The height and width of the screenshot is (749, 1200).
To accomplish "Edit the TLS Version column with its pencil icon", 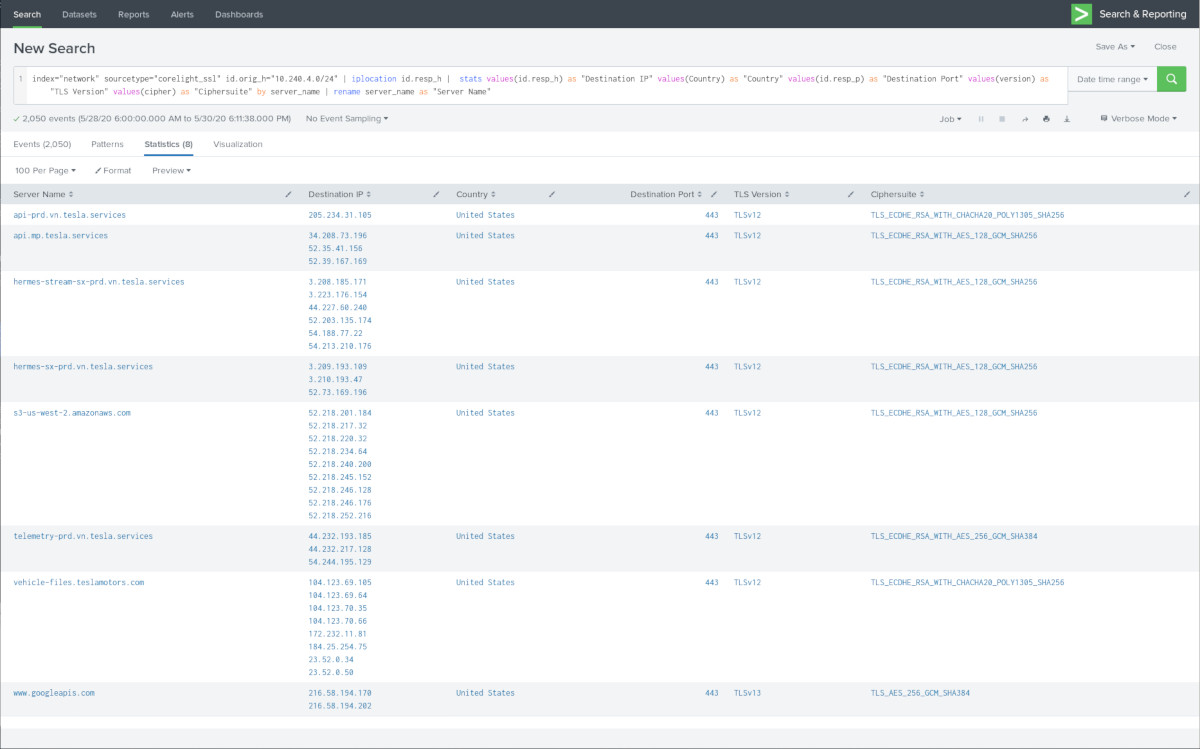I will pos(851,194).
